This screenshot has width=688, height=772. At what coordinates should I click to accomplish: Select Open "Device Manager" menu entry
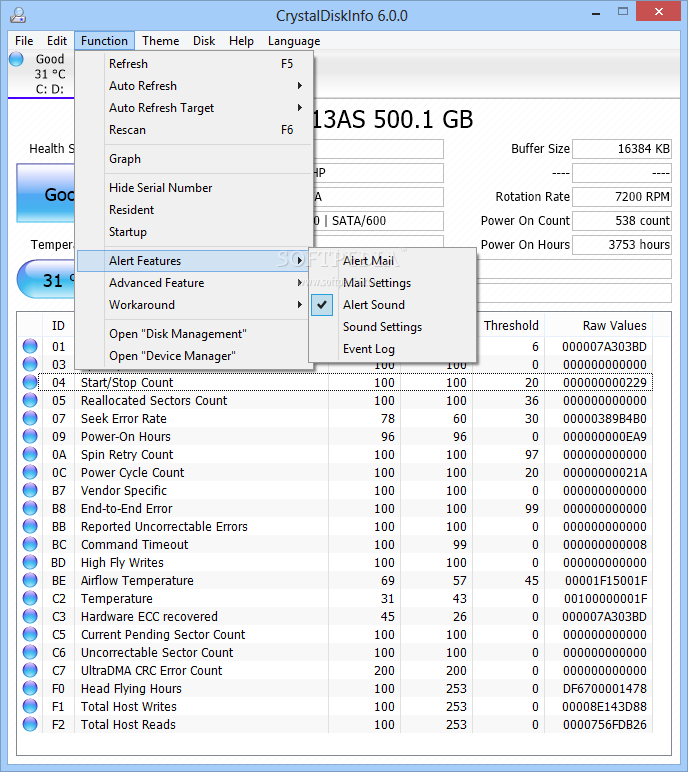pyautogui.click(x=195, y=356)
